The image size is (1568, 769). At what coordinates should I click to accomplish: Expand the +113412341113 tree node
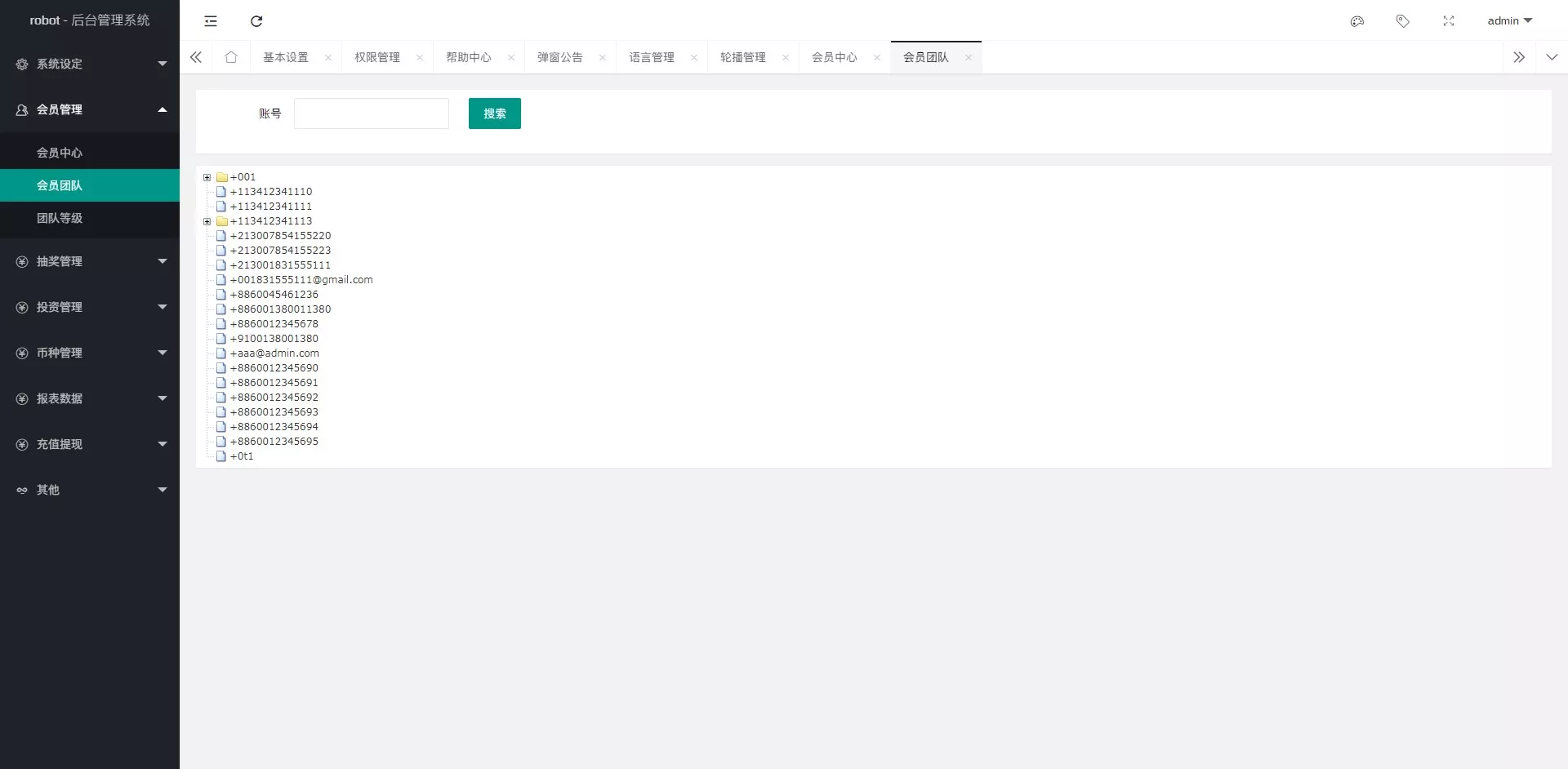pyautogui.click(x=207, y=220)
